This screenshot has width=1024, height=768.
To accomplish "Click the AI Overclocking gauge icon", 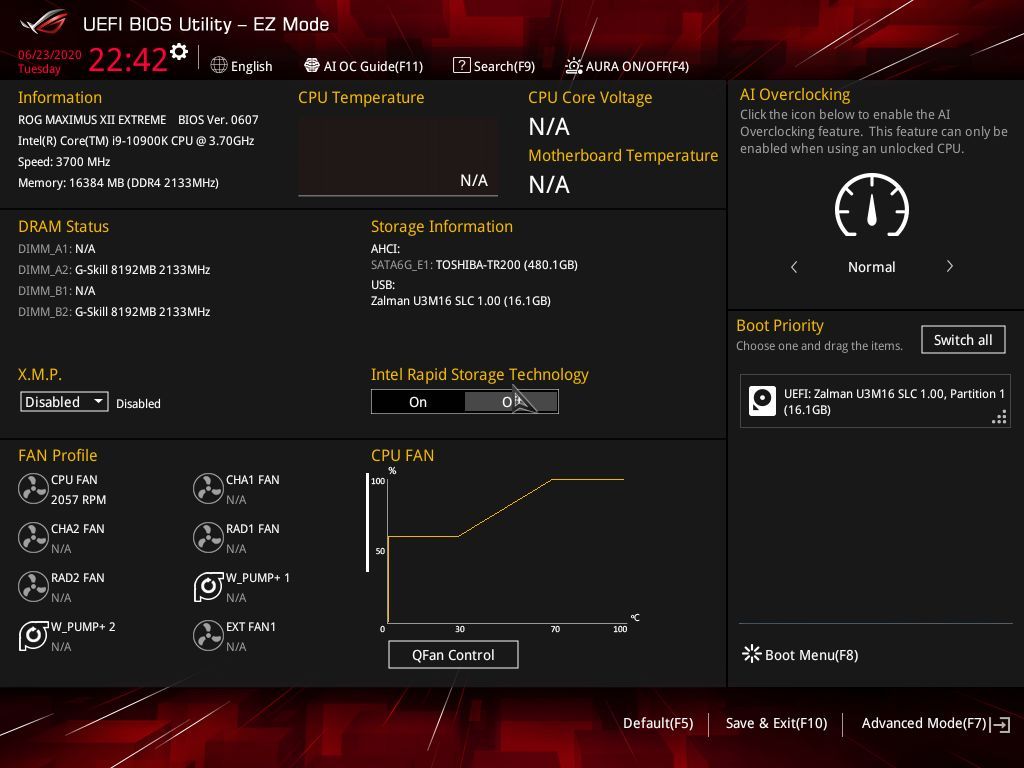I will point(872,204).
